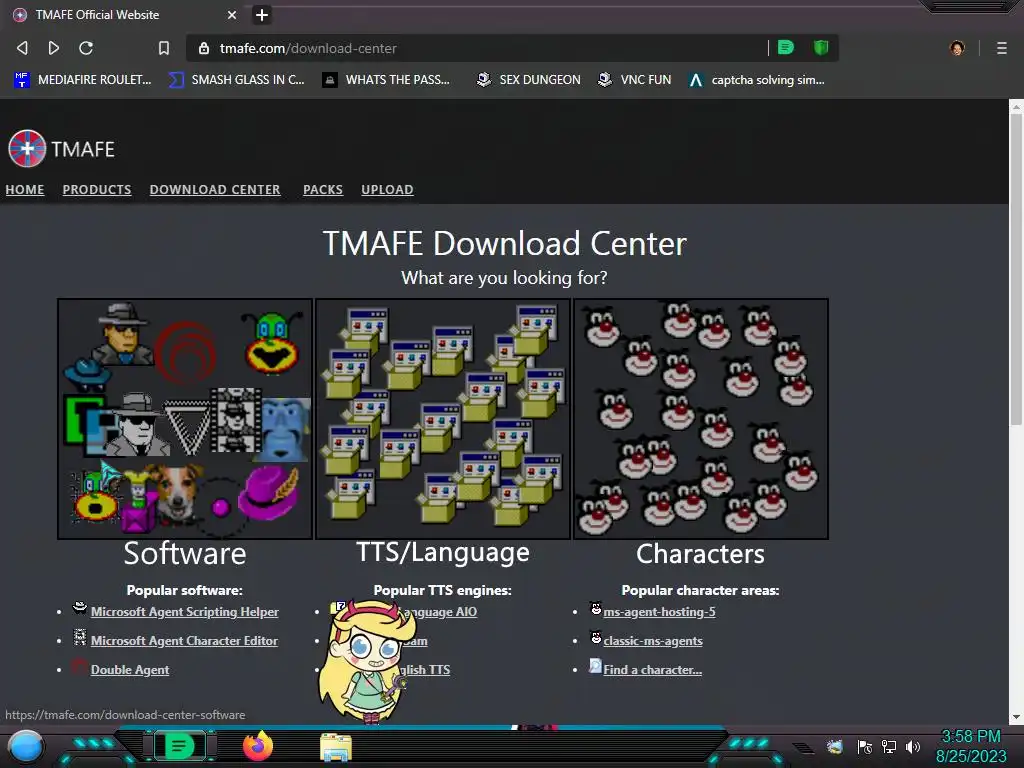Open the network tray icon
This screenshot has width=1024, height=768.
tap(888, 746)
